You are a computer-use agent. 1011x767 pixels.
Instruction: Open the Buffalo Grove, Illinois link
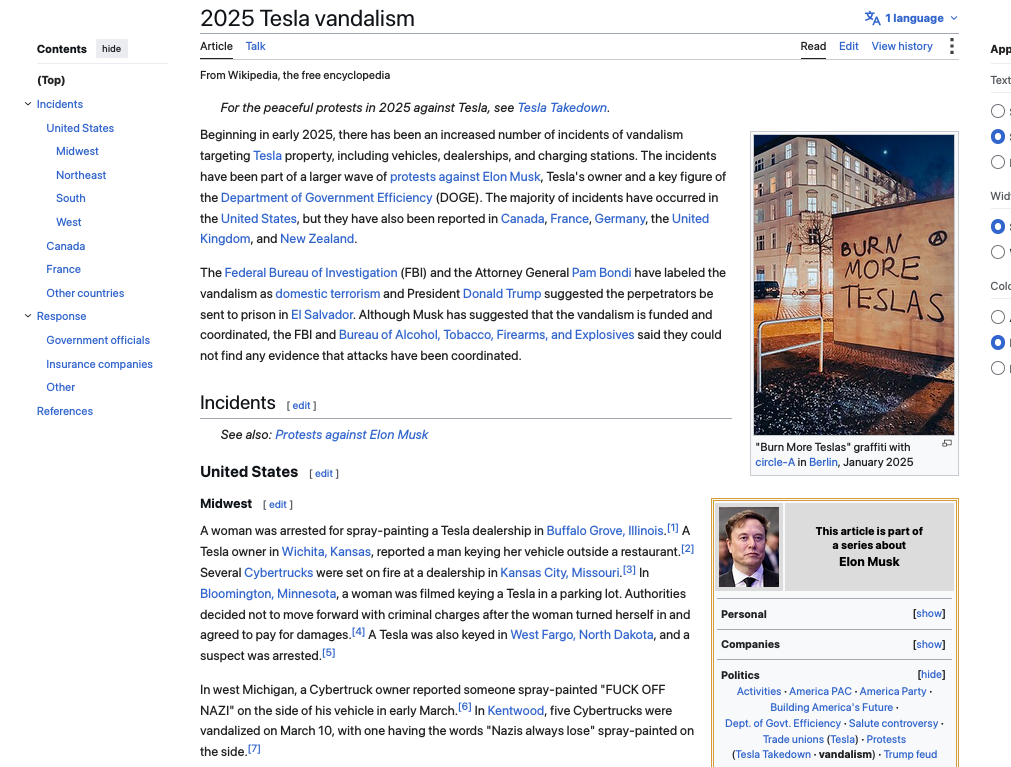tap(605, 530)
